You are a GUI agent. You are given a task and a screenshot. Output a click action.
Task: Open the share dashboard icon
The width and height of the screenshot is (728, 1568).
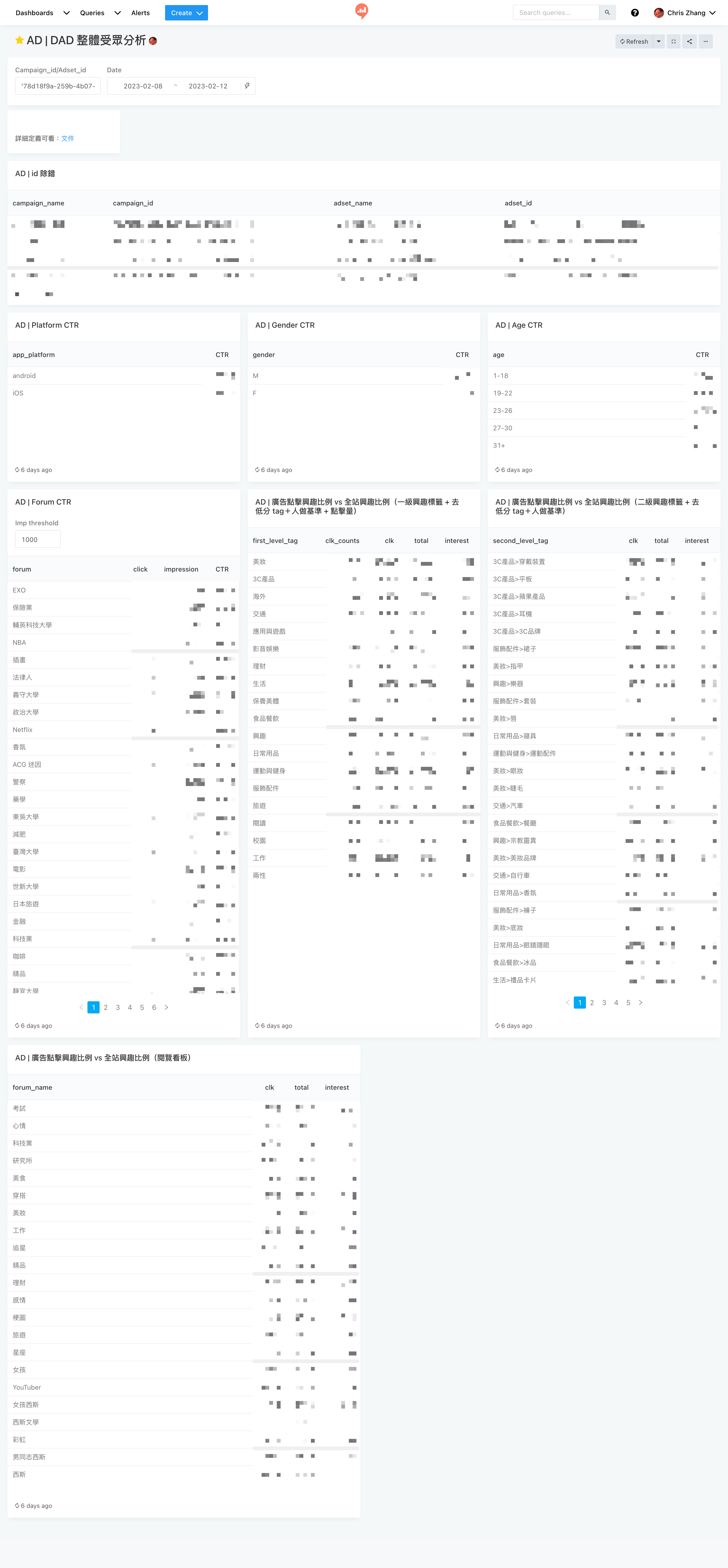(x=690, y=41)
